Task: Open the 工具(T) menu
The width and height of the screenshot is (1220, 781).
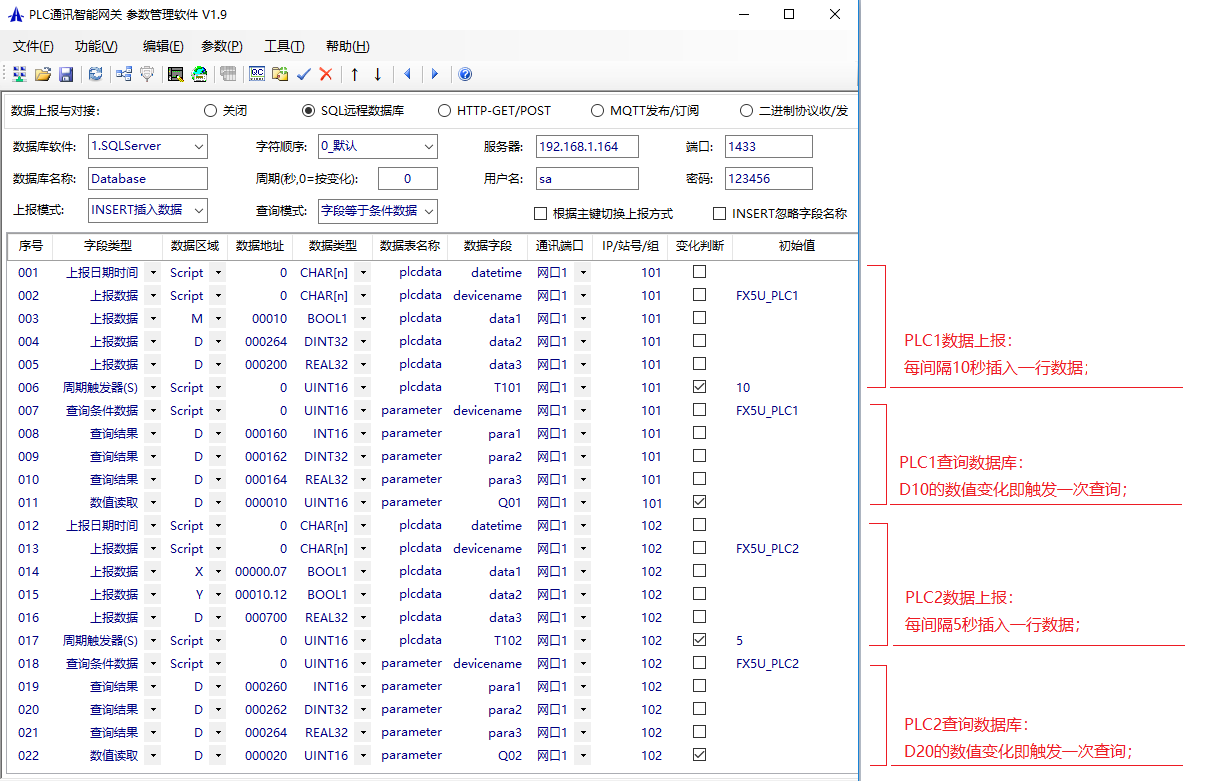Action: 284,46
